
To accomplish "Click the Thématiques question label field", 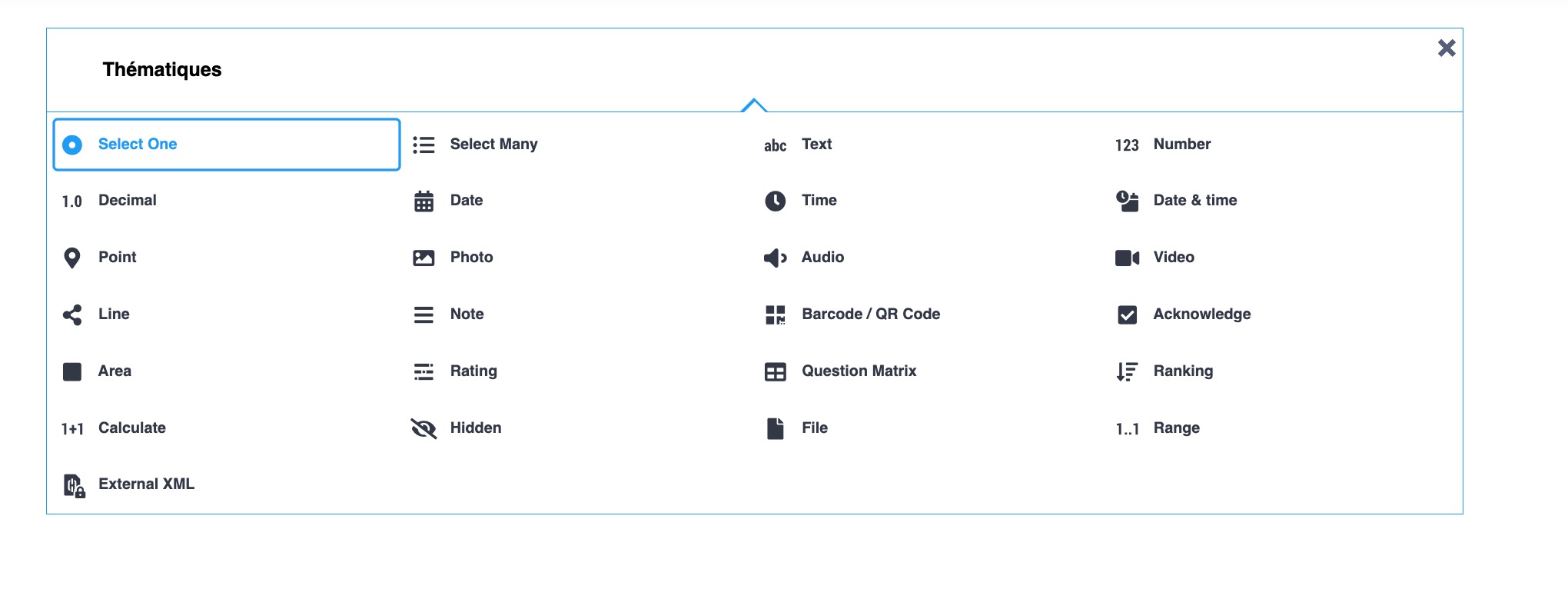I will pos(162,70).
